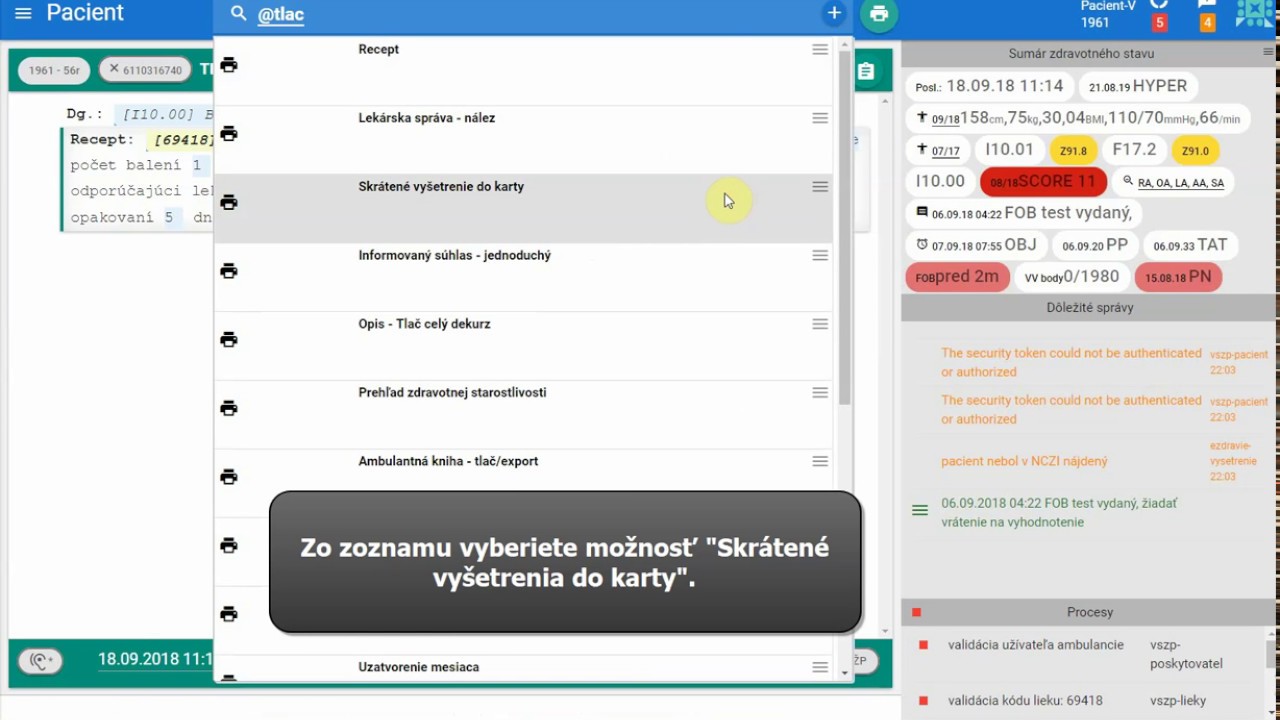Viewport: 1280px width, 720px height.
Task: Click the 21.08.19 HYPER chip
Action: [x=1138, y=86]
